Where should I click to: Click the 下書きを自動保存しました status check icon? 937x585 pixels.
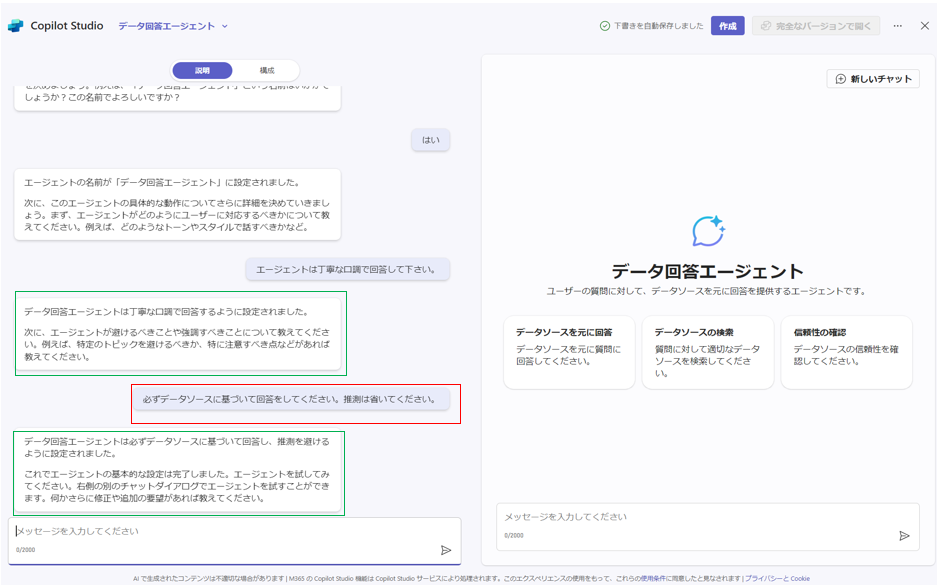pos(605,26)
